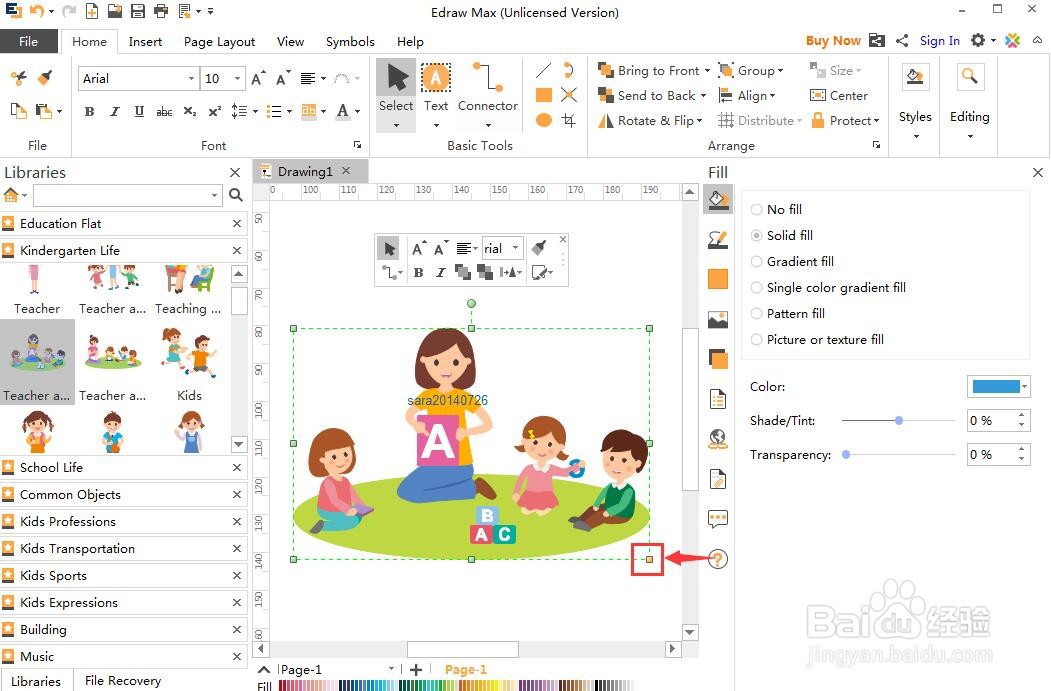Open the Fill paint bucket panel icon
The height and width of the screenshot is (691, 1051).
pyautogui.click(x=718, y=200)
